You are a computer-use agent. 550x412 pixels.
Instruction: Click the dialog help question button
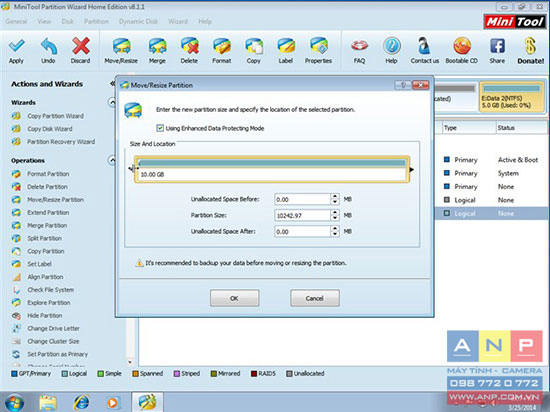[x=403, y=85]
